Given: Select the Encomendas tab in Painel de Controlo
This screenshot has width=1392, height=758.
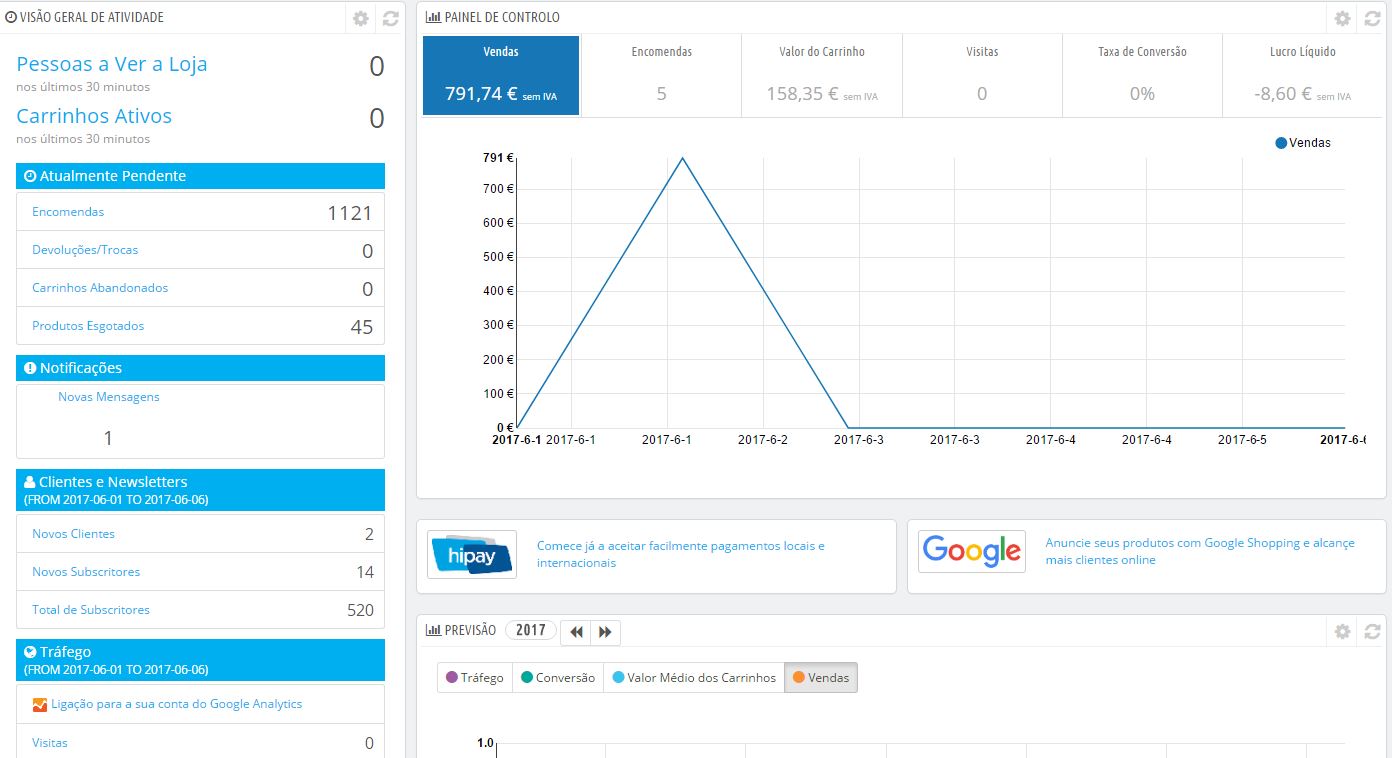Looking at the screenshot, I should point(661,76).
